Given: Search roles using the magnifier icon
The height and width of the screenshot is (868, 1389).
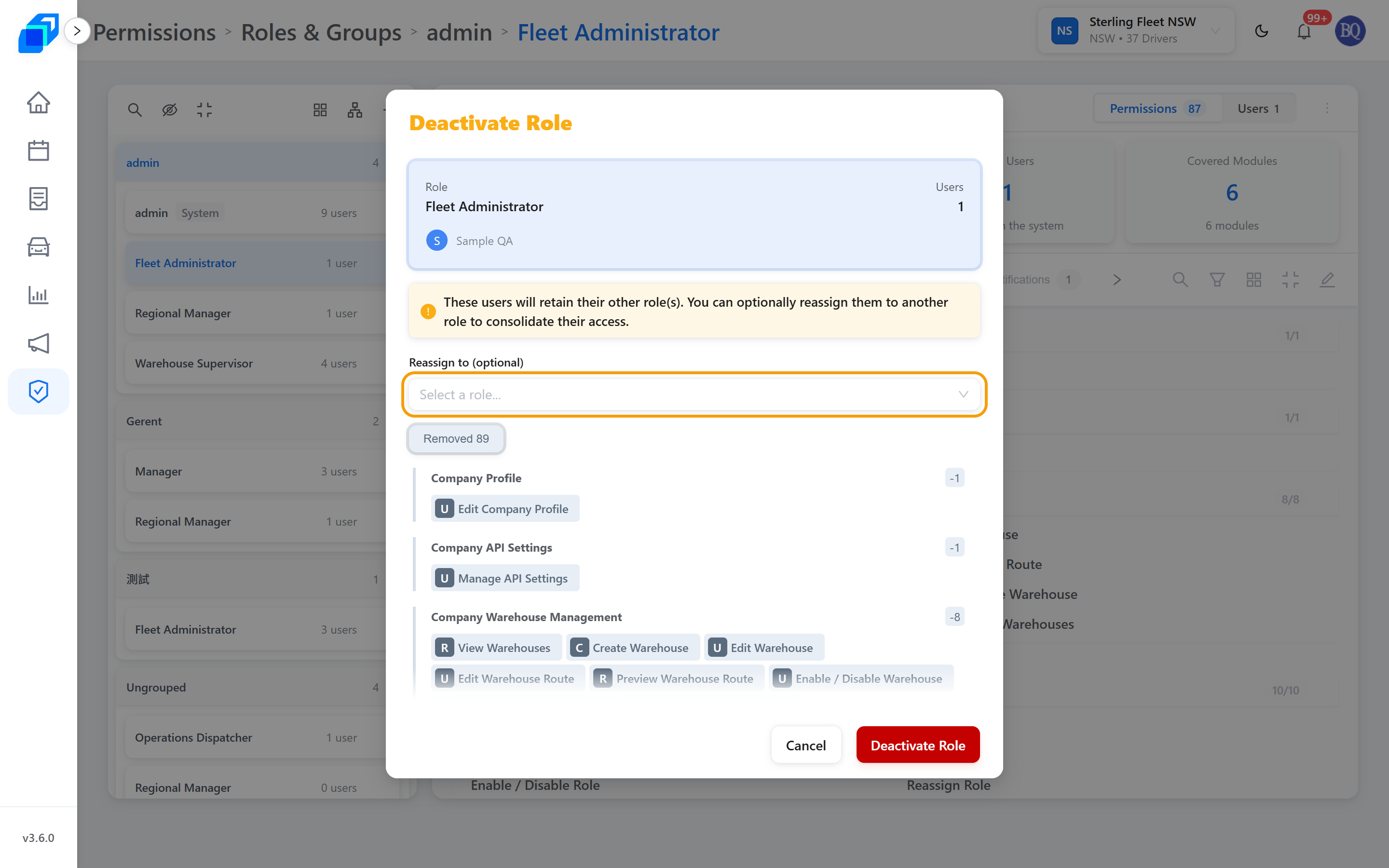Looking at the screenshot, I should click(135, 109).
